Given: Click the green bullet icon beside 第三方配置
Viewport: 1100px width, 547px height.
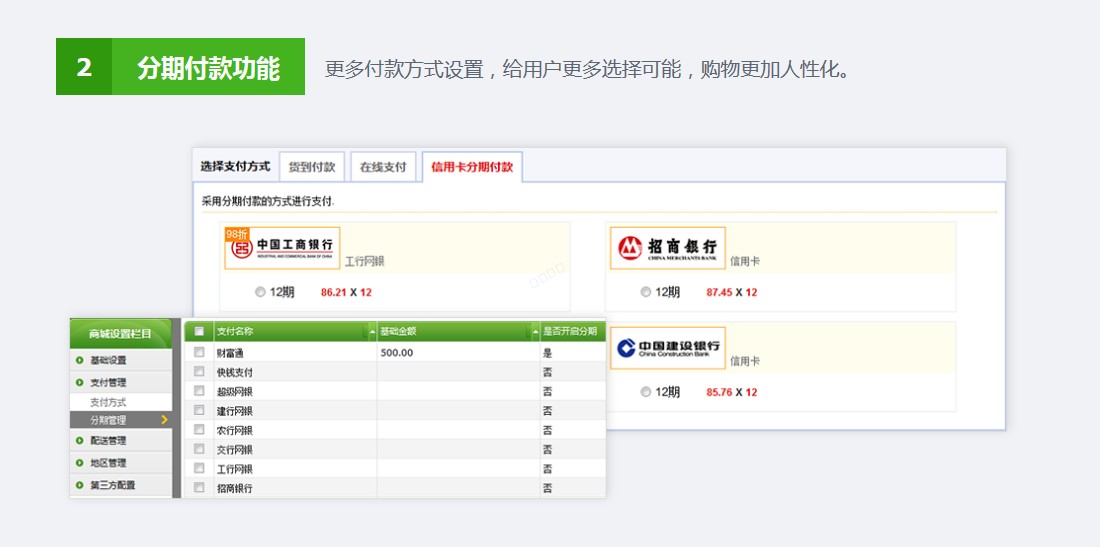Looking at the screenshot, I should [x=79, y=485].
